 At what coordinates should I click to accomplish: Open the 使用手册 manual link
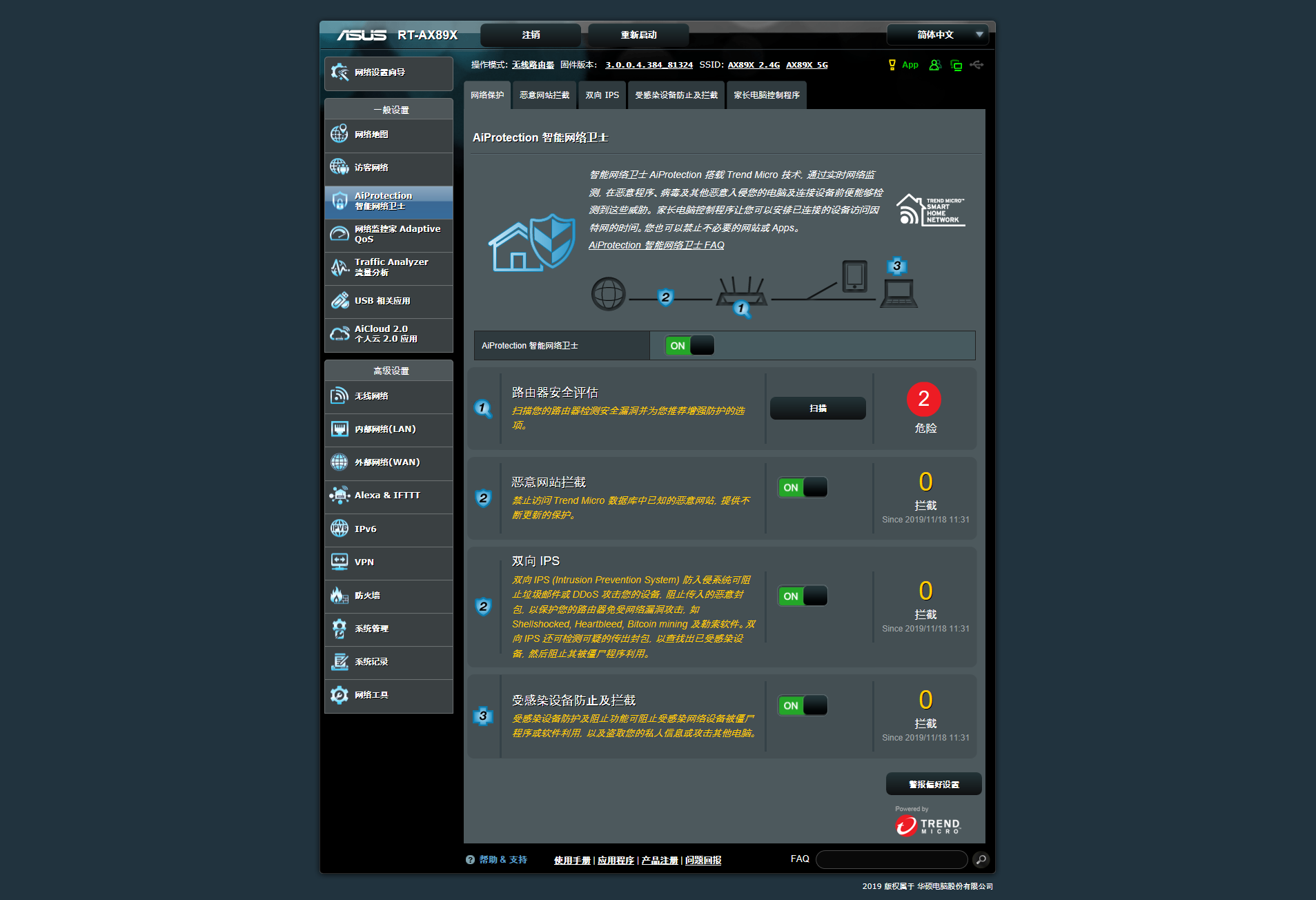pos(572,860)
